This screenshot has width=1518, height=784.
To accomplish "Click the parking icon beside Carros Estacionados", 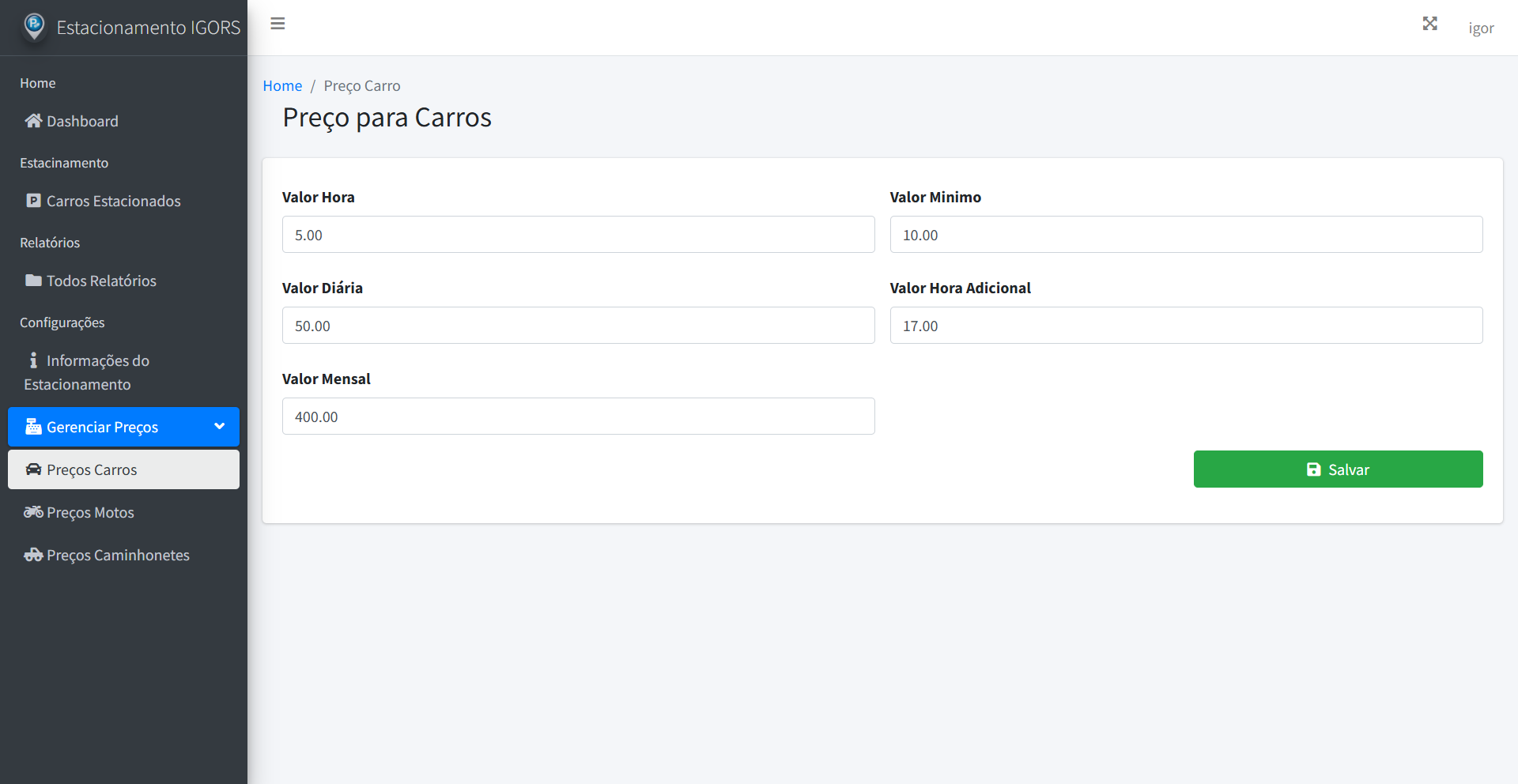I will [x=33, y=200].
